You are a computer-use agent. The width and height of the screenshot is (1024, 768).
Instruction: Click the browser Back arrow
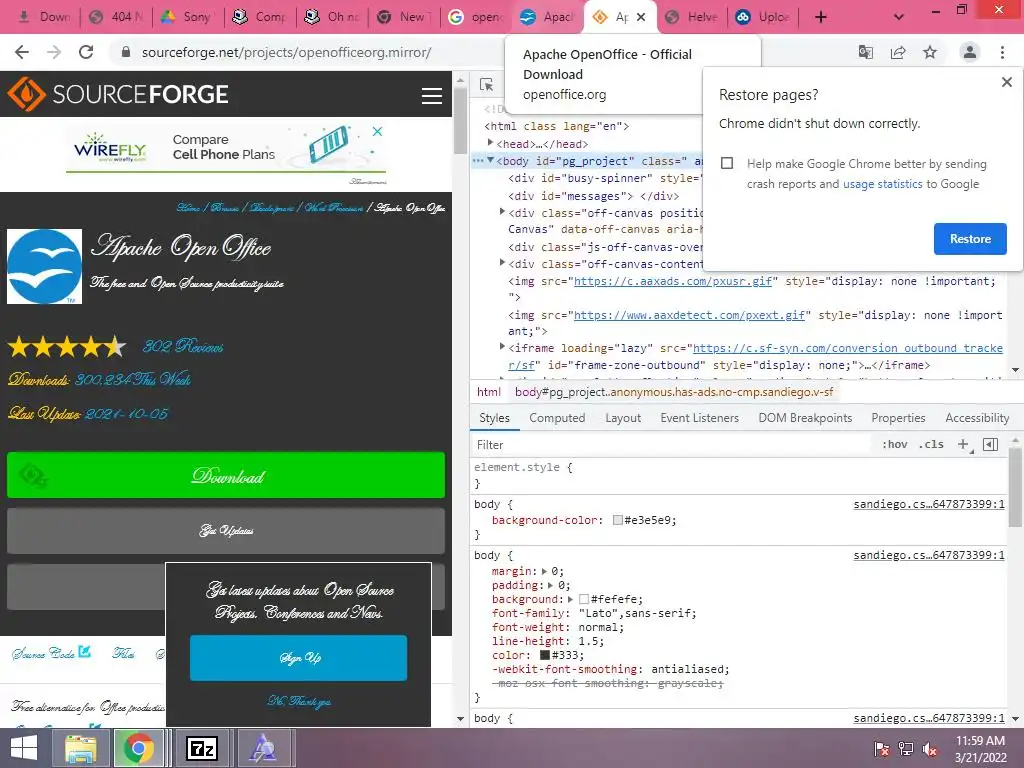point(22,52)
